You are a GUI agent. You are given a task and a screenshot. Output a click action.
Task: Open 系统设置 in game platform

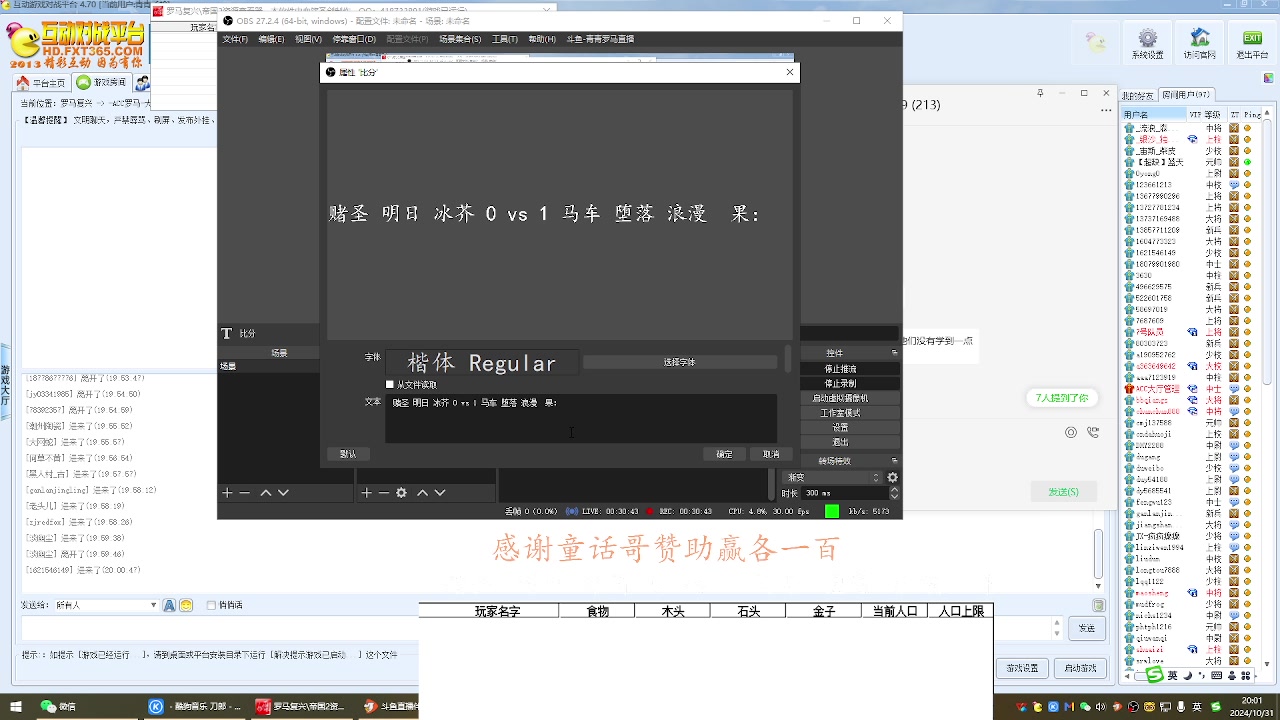point(1148,42)
